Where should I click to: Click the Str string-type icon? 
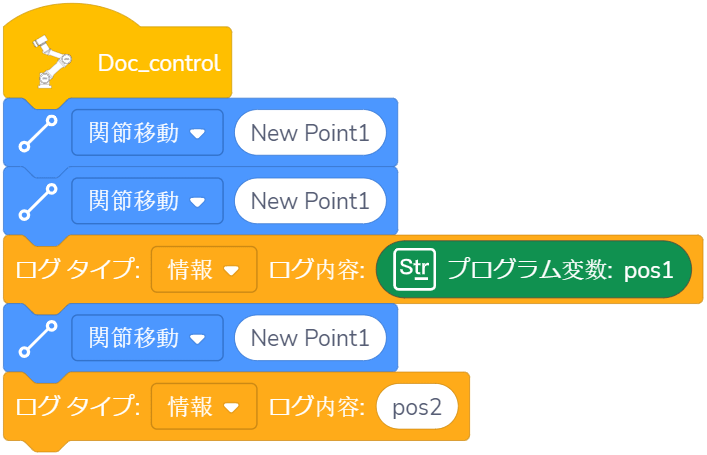[x=412, y=269]
